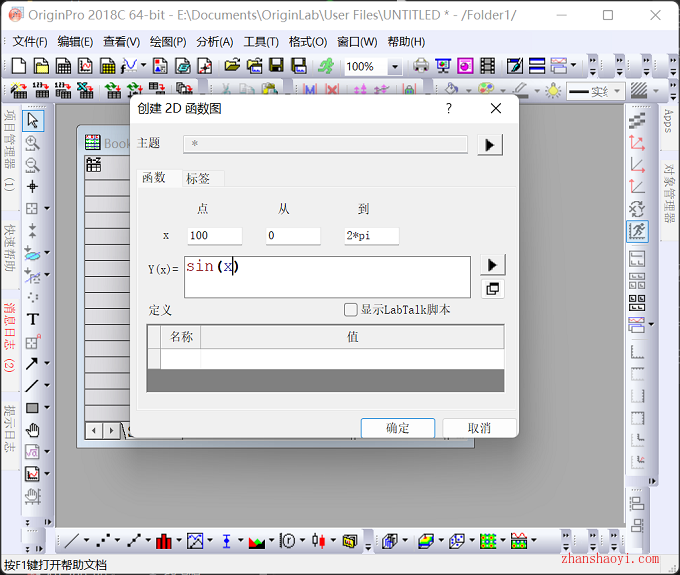Click the Line+Symbol plot icon

pos(134,541)
